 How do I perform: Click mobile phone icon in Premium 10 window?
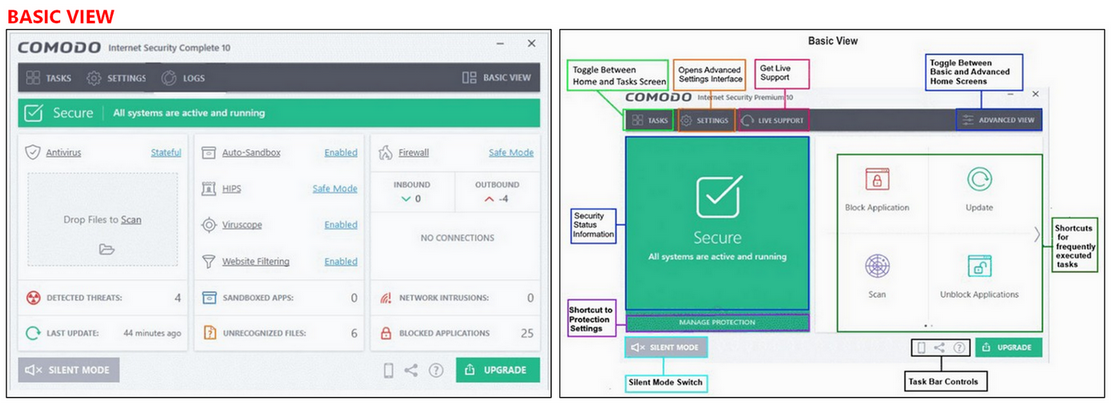[x=921, y=348]
